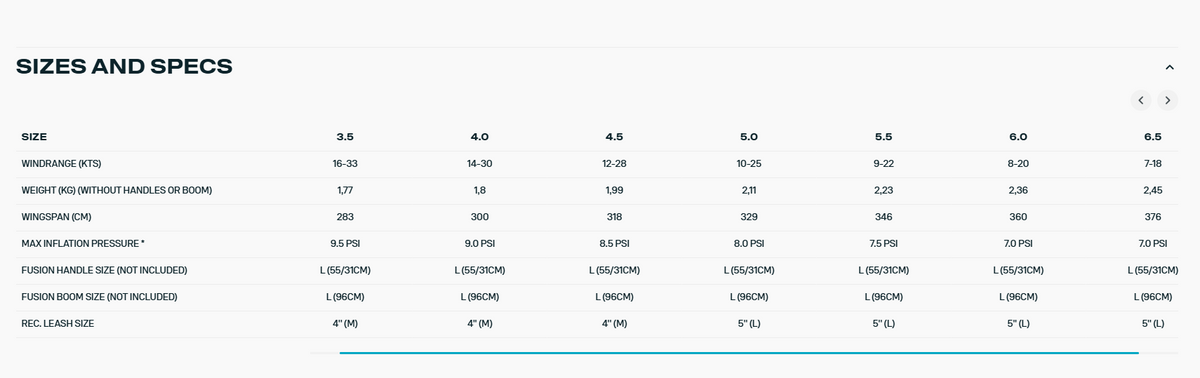The image size is (1200, 378).
Task: Select the 6.5 size column header
Action: (1152, 136)
